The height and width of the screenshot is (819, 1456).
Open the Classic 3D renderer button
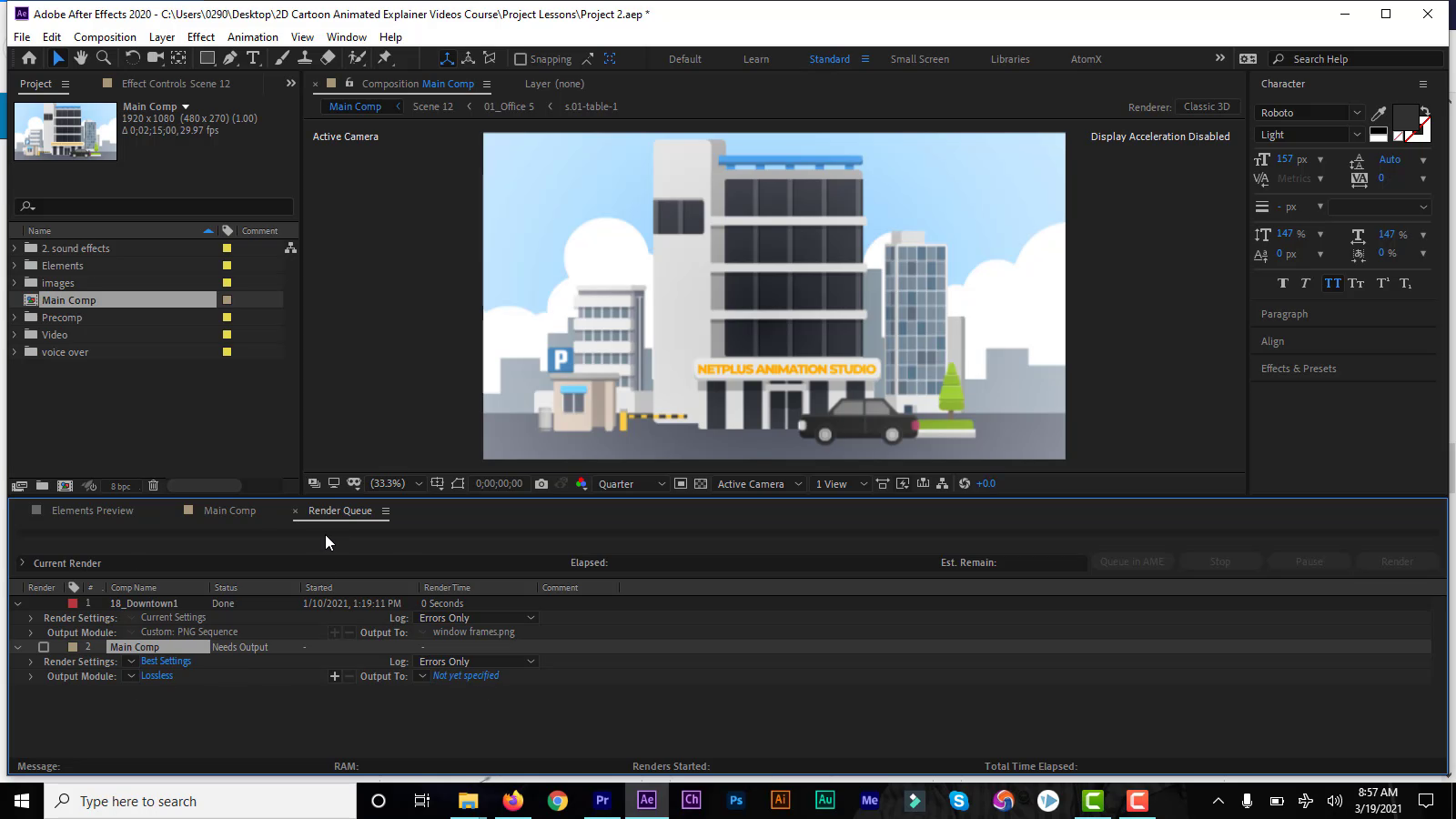[x=1207, y=106]
